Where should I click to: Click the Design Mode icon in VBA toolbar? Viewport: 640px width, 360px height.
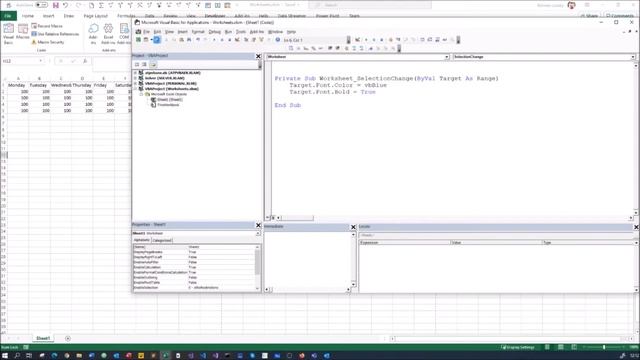pos(237,40)
